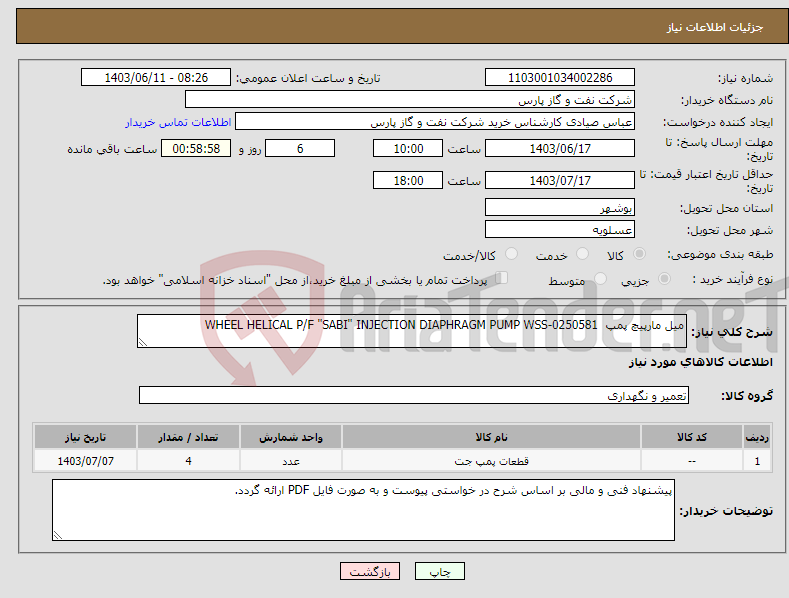The height and width of the screenshot is (598, 789).
Task: Toggle the Islamic treasury bonds payment checkbox
Action: (502, 278)
